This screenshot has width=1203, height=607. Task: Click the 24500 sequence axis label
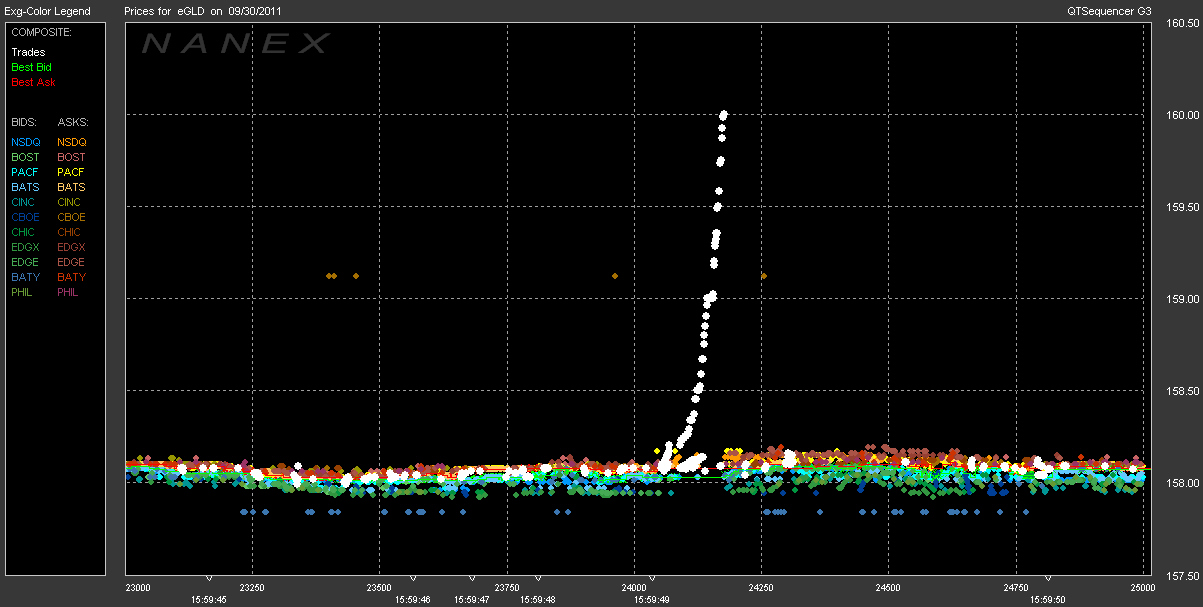[x=889, y=587]
